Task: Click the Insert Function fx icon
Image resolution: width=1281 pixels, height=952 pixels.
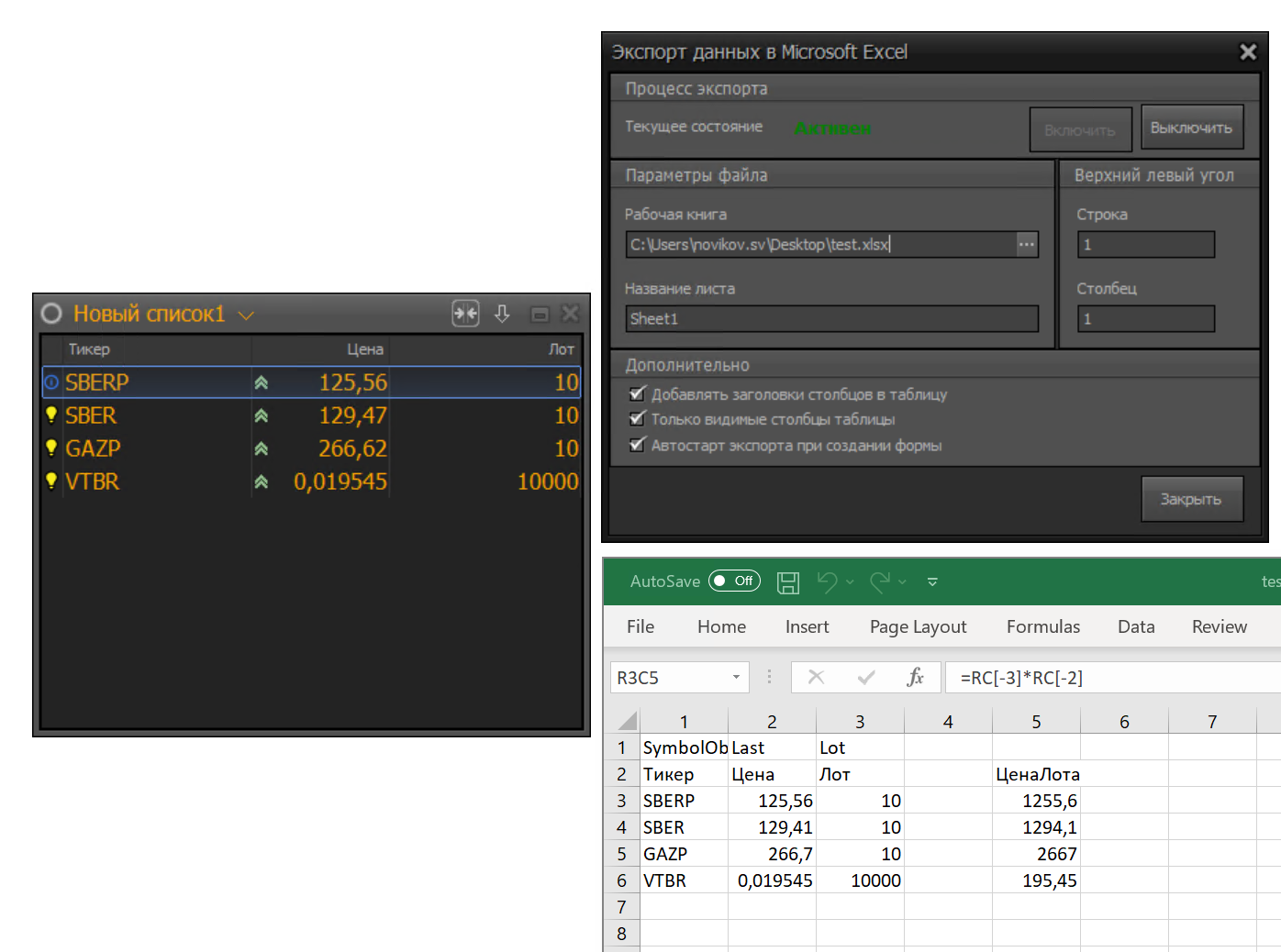Action: click(x=915, y=678)
